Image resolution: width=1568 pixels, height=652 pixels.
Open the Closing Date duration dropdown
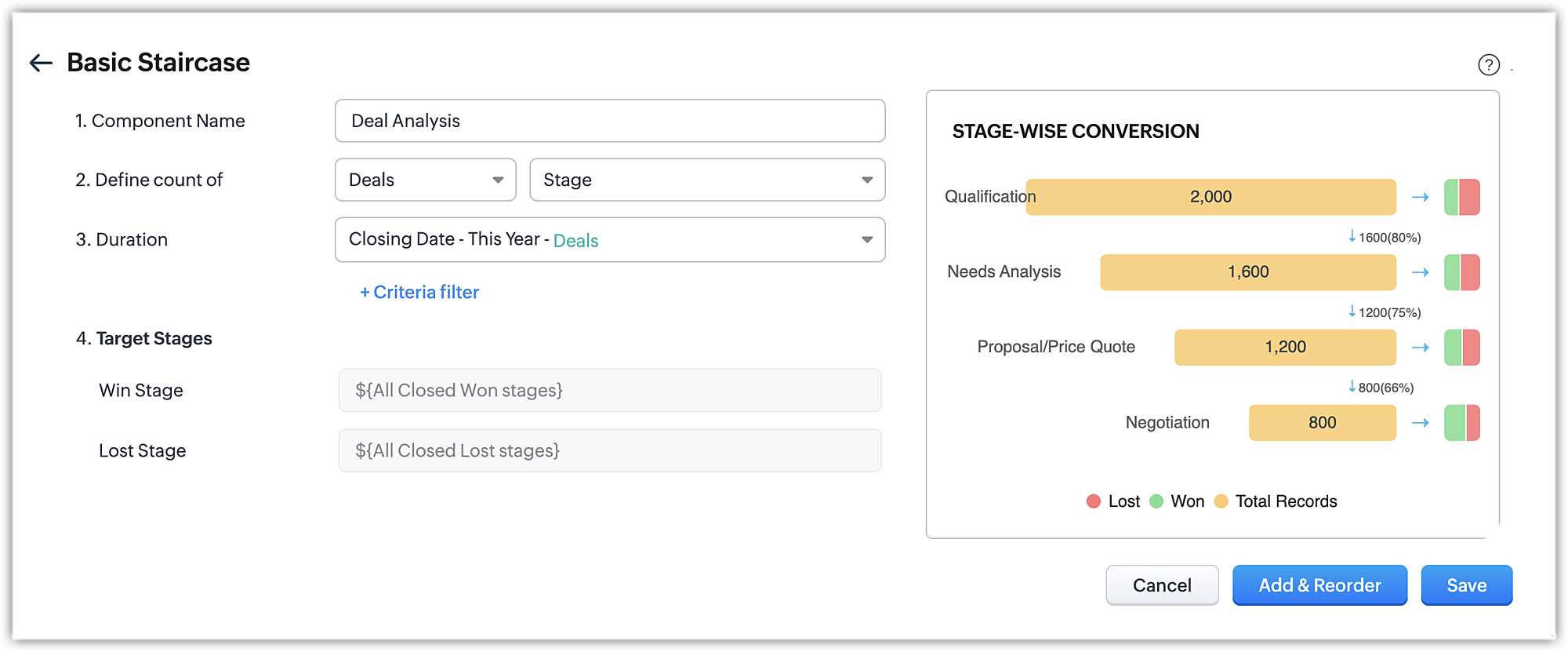pos(609,239)
